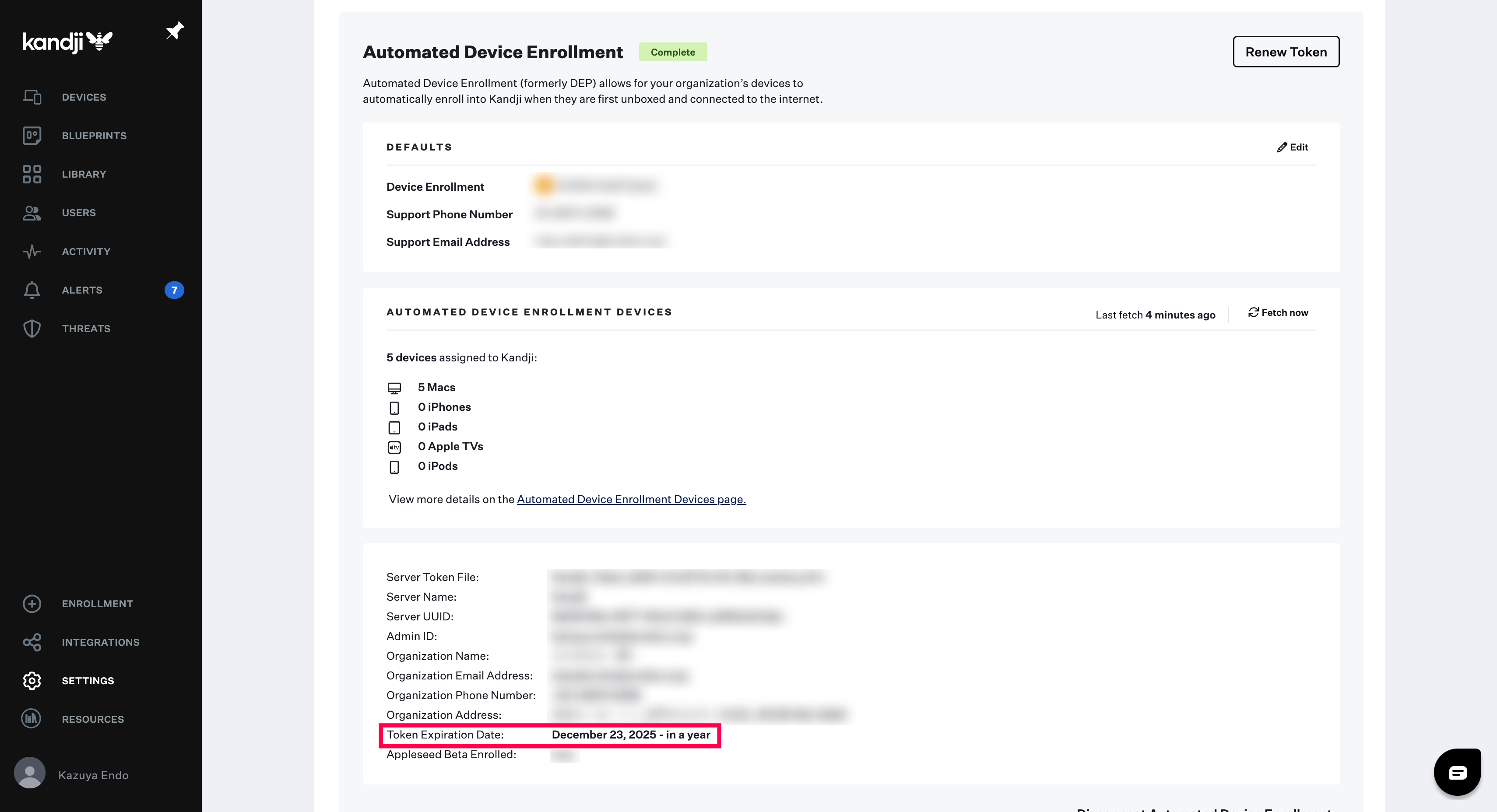The image size is (1497, 812).
Task: Click the Admin ID label
Action: click(411, 637)
